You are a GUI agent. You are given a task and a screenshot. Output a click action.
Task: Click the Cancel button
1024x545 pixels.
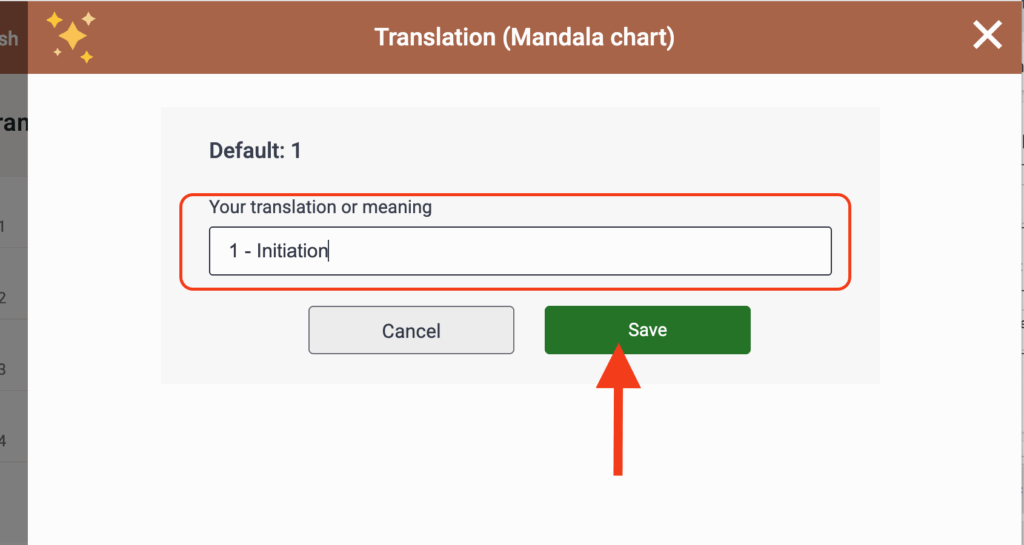[x=411, y=330]
